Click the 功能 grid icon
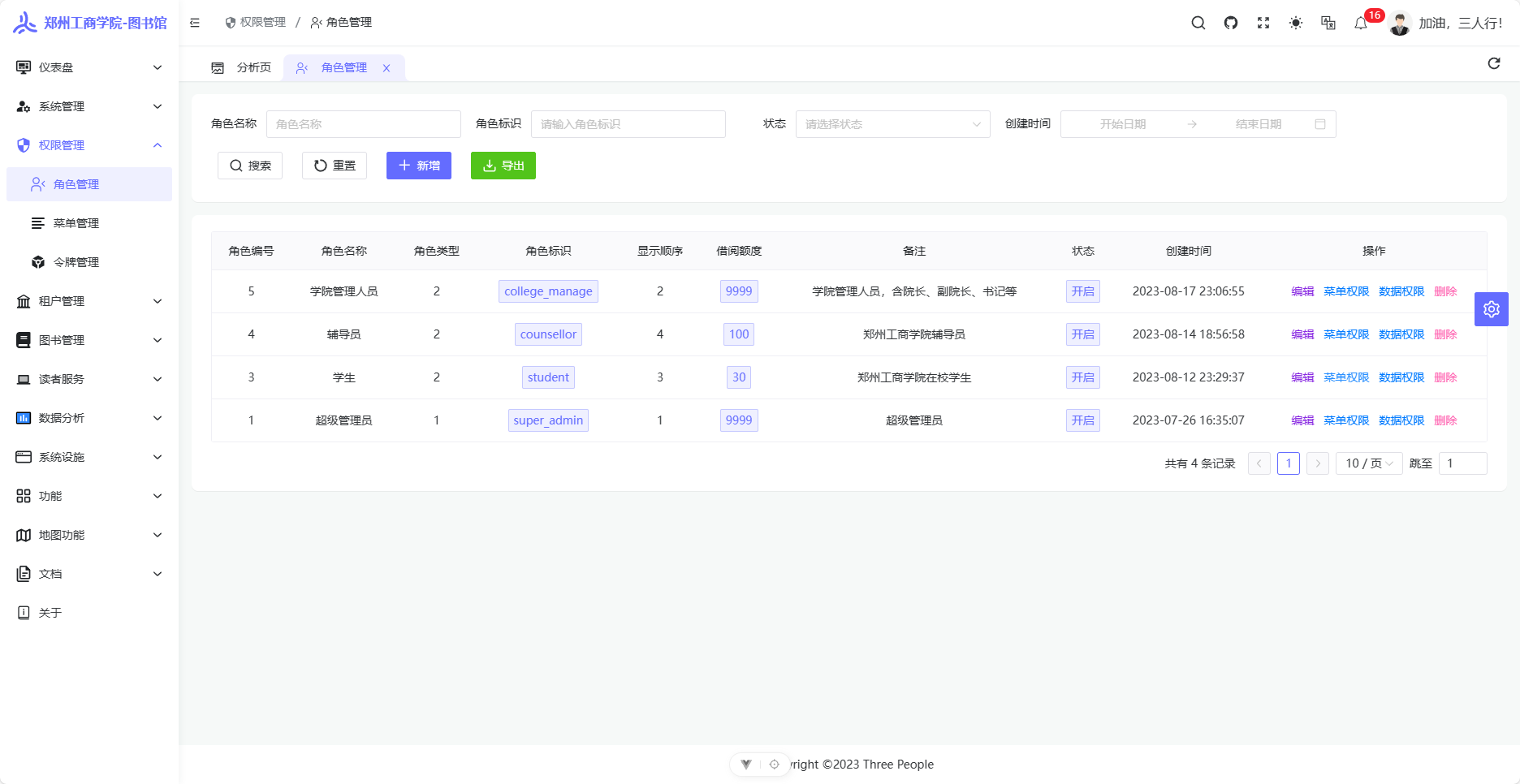 pyautogui.click(x=24, y=496)
